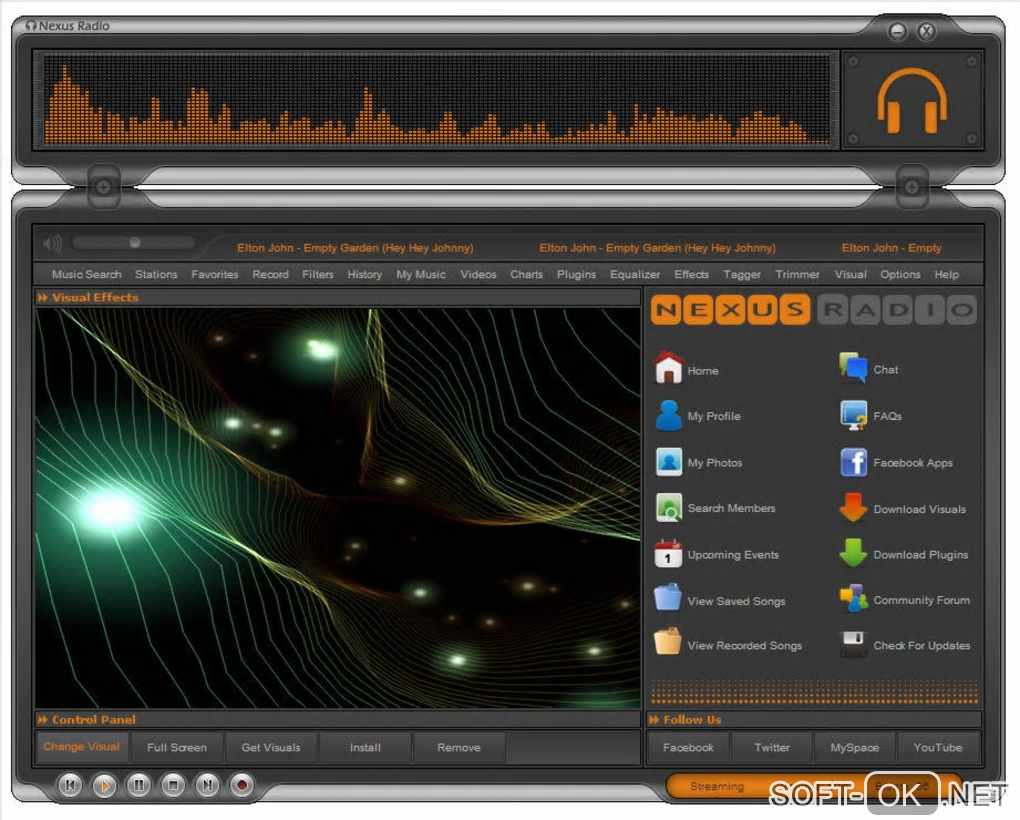Open the Twitter follow button
This screenshot has height=820, width=1020.
(772, 747)
